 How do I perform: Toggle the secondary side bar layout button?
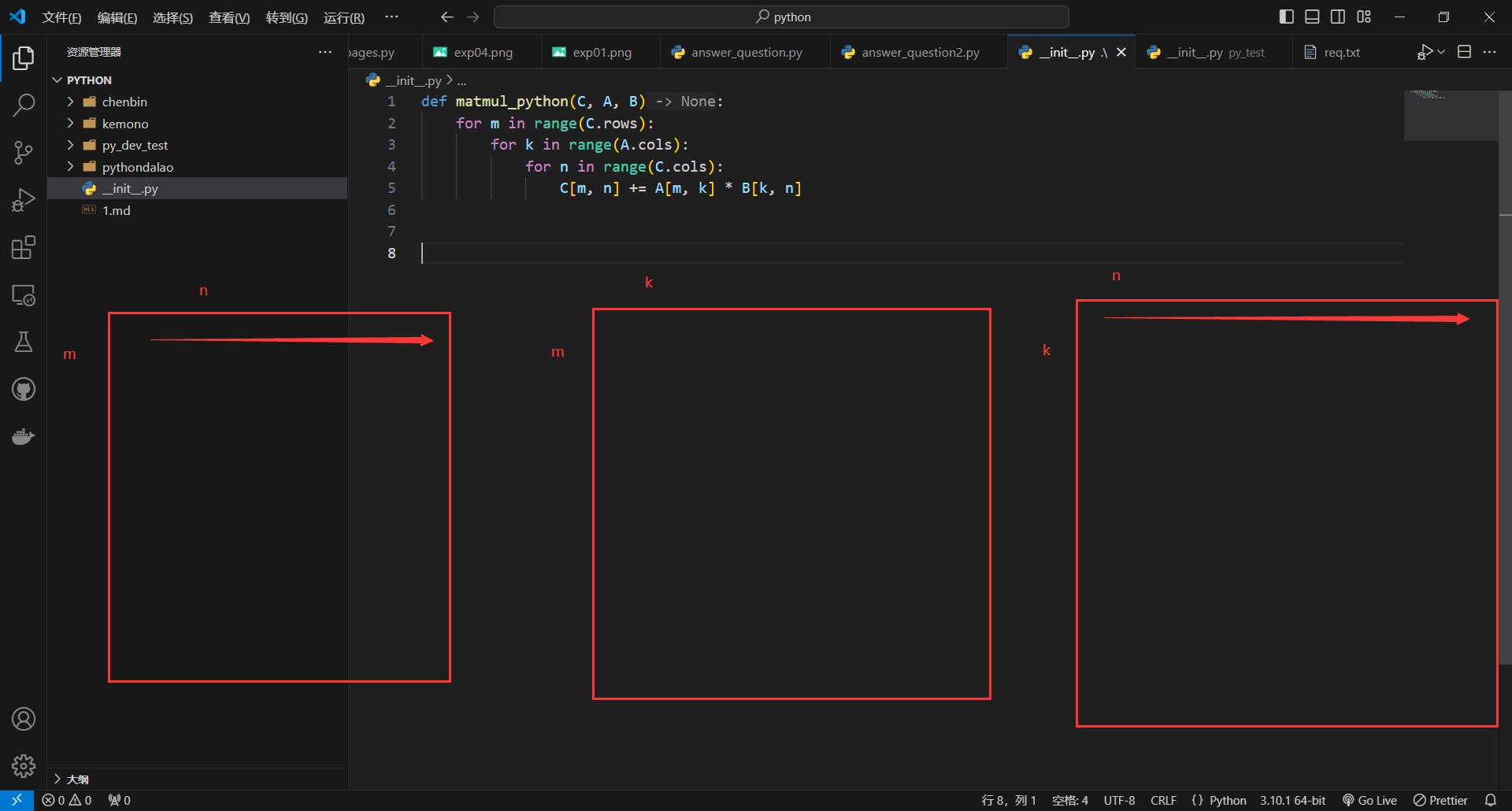(1338, 17)
